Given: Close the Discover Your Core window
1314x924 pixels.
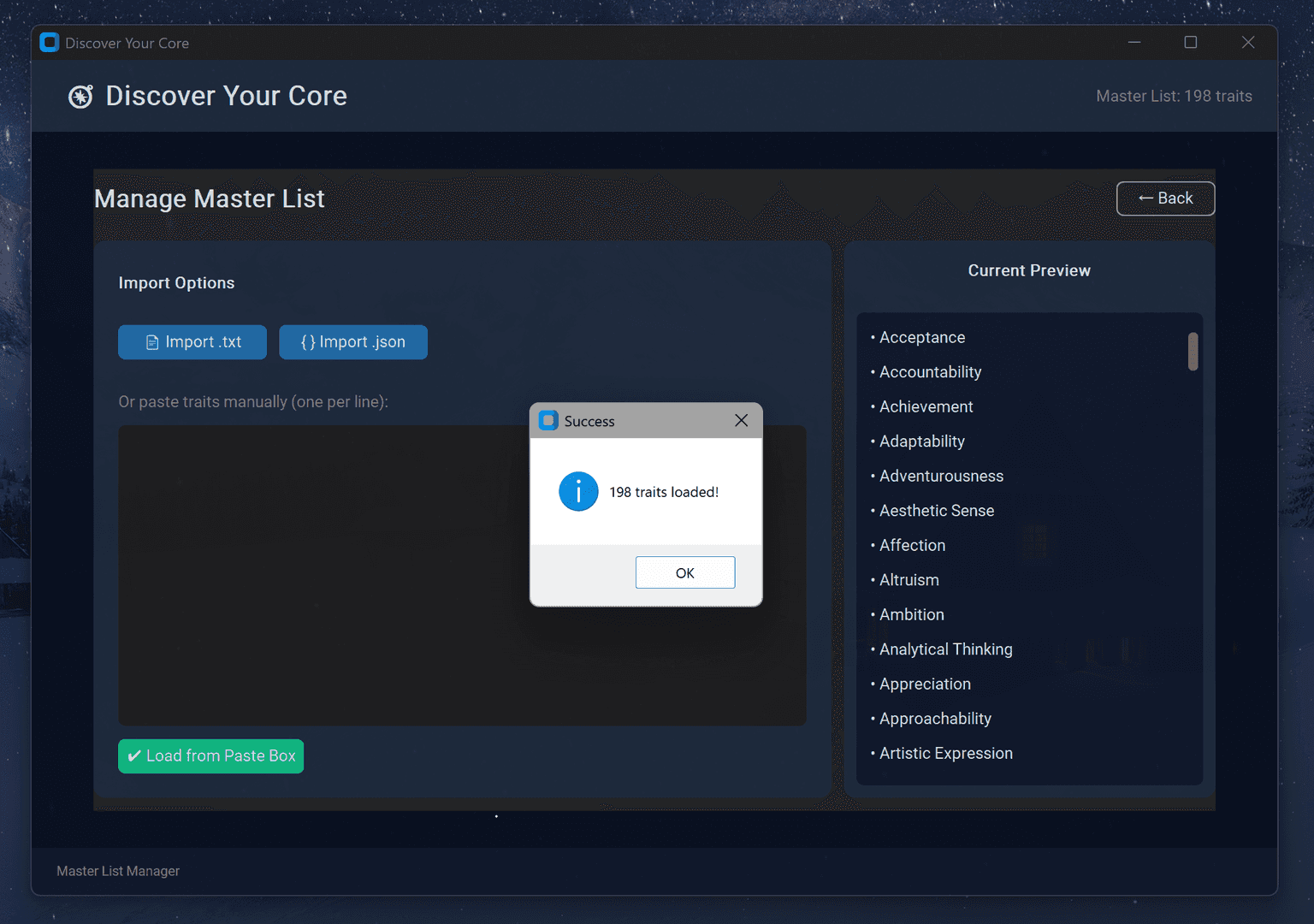Looking at the screenshot, I should (x=1248, y=43).
